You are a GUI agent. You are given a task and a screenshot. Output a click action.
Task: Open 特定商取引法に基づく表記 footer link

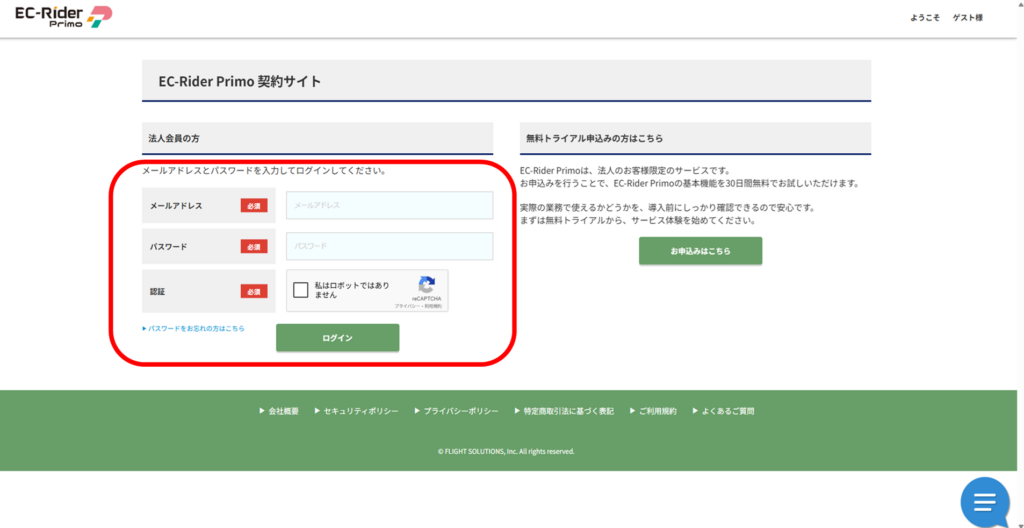(x=568, y=411)
